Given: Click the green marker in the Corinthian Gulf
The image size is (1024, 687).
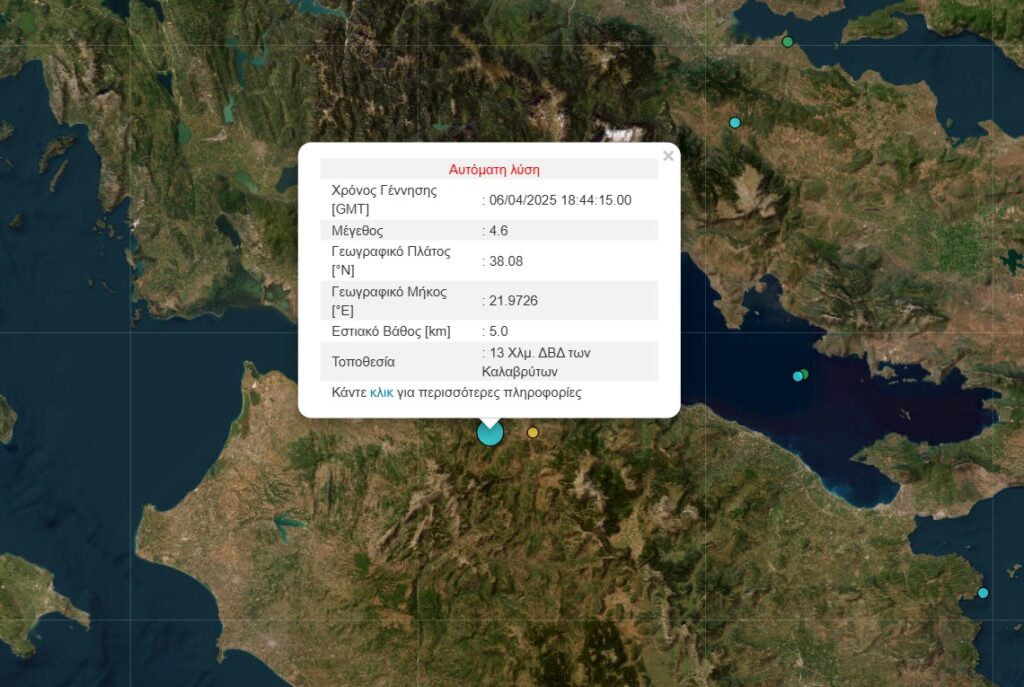Looking at the screenshot, I should [x=804, y=374].
